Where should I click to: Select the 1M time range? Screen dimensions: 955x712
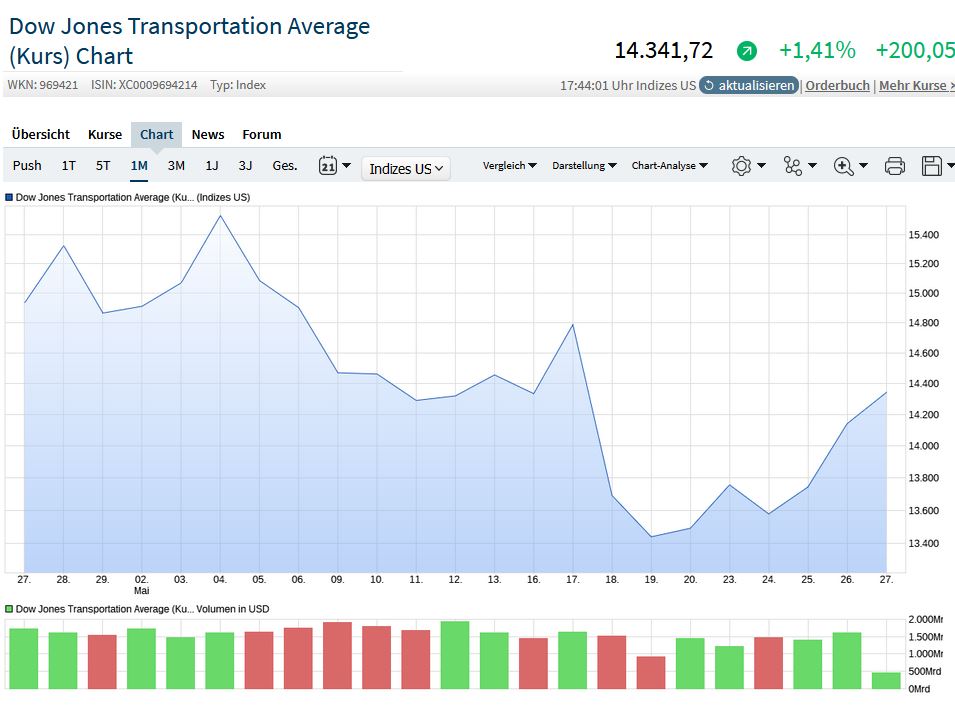tap(139, 166)
